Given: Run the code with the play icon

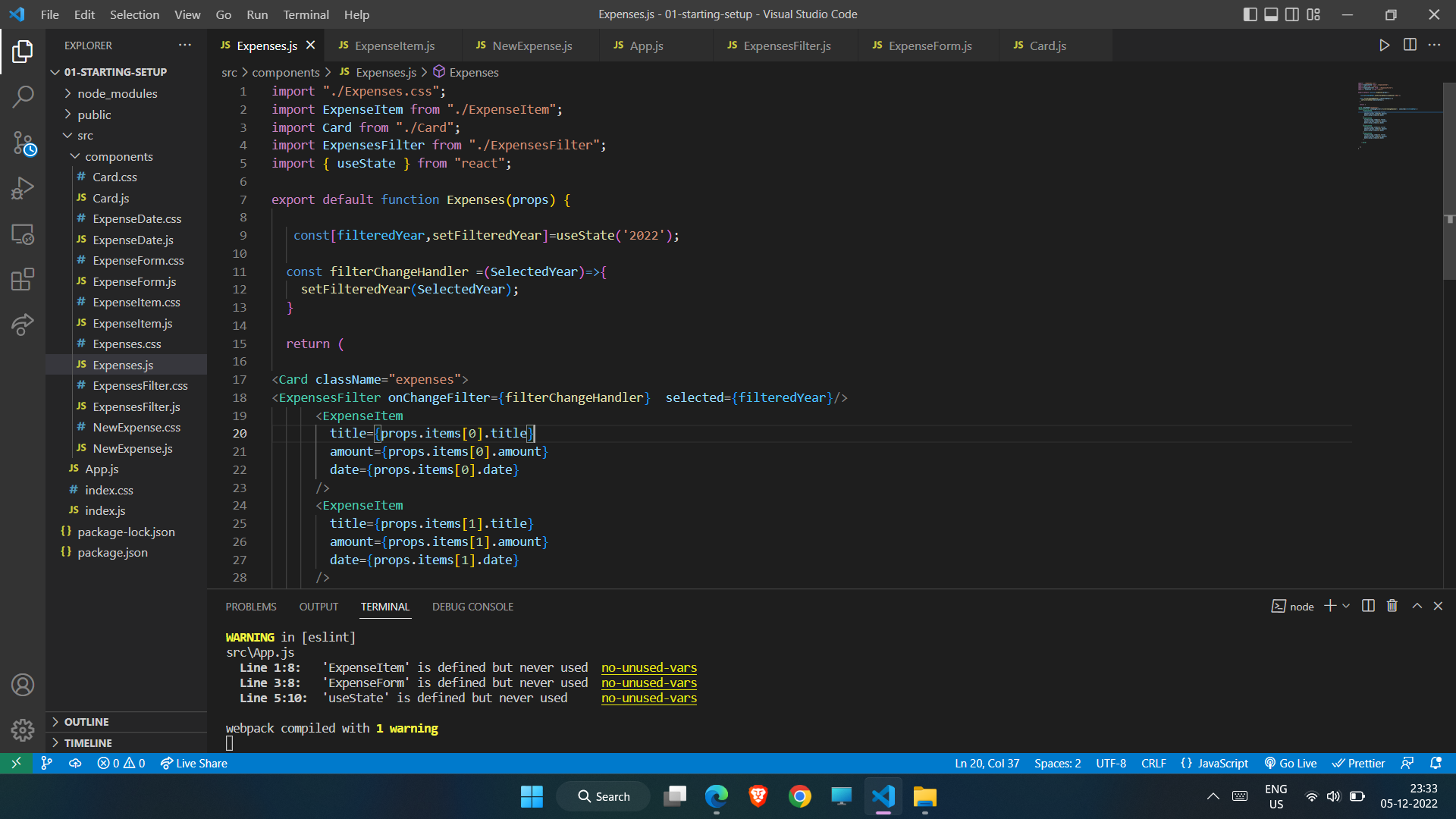Looking at the screenshot, I should 1384,45.
